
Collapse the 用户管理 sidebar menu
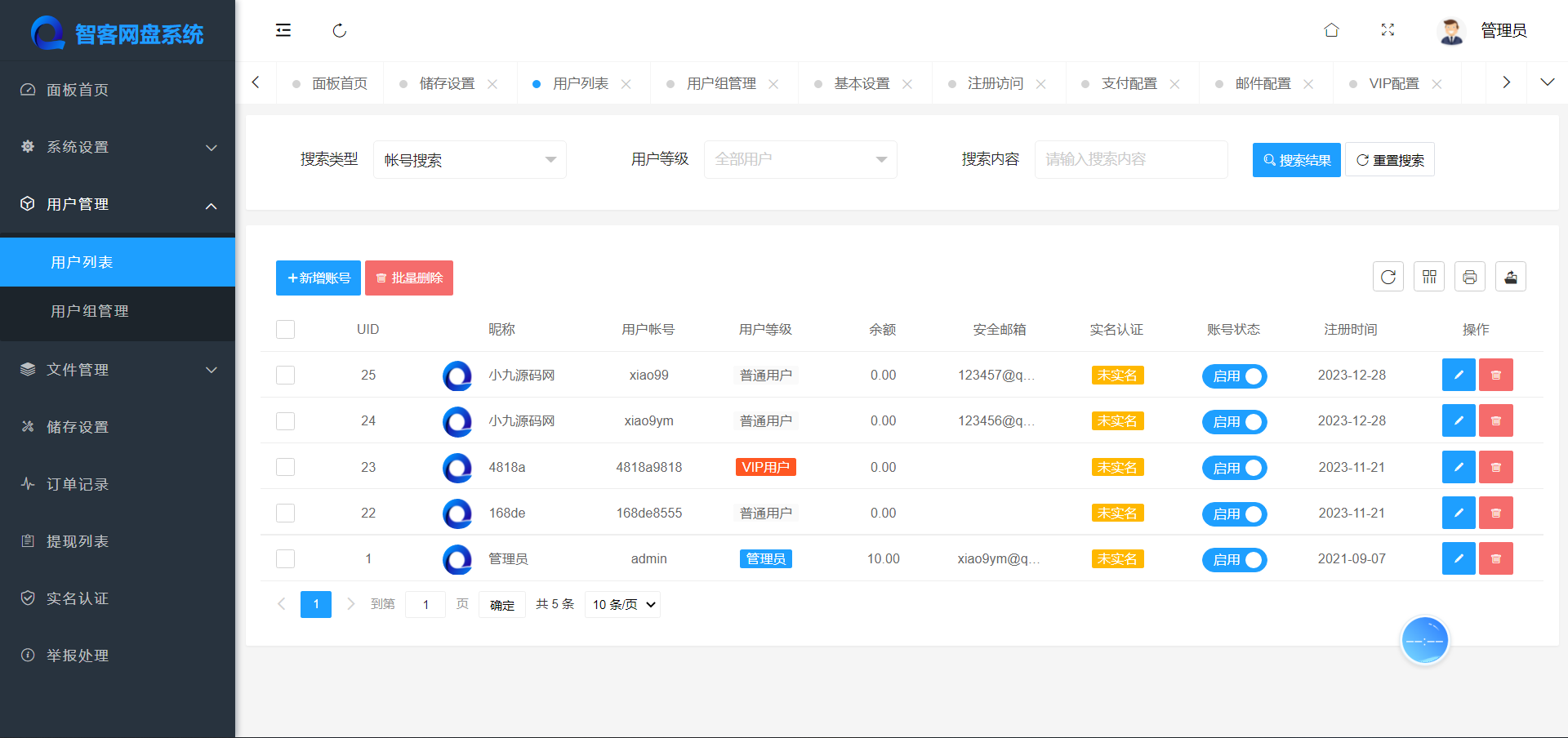[x=118, y=204]
